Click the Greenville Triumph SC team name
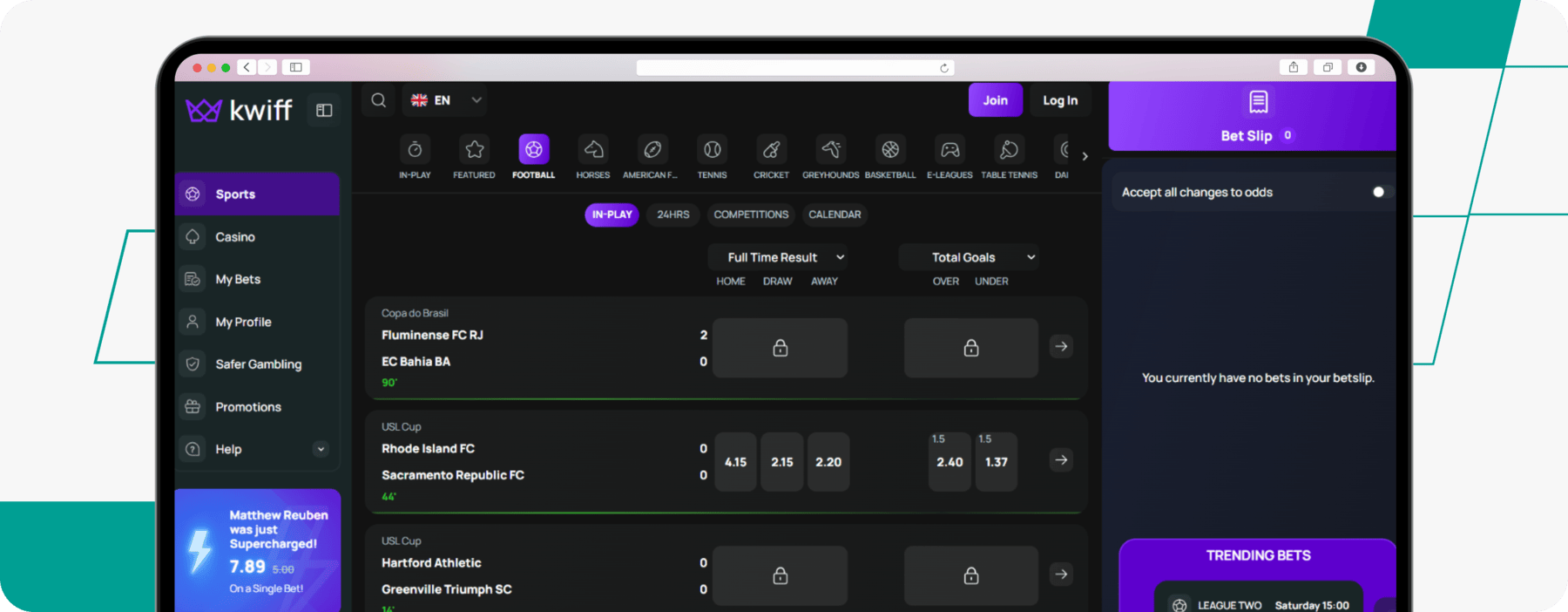Image resolution: width=1568 pixels, height=612 pixels. click(447, 589)
